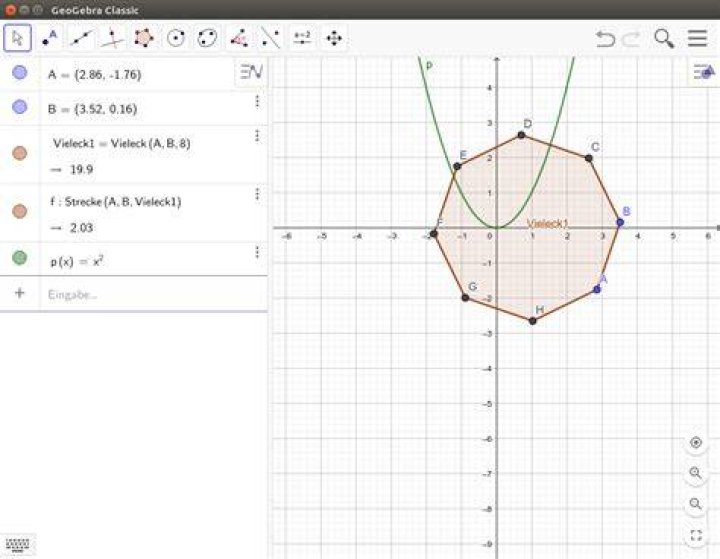This screenshot has width=720, height=559.
Task: Select the Line tool
Action: [81, 38]
